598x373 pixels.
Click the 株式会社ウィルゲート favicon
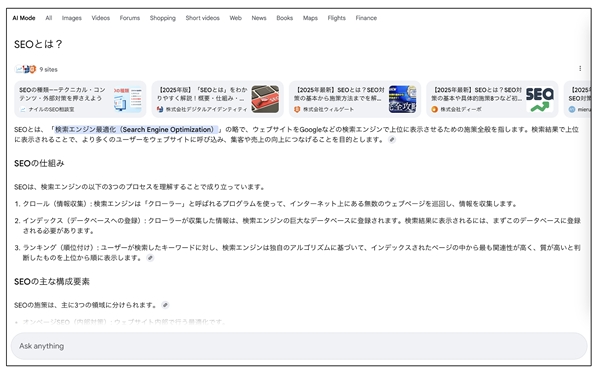tap(297, 109)
